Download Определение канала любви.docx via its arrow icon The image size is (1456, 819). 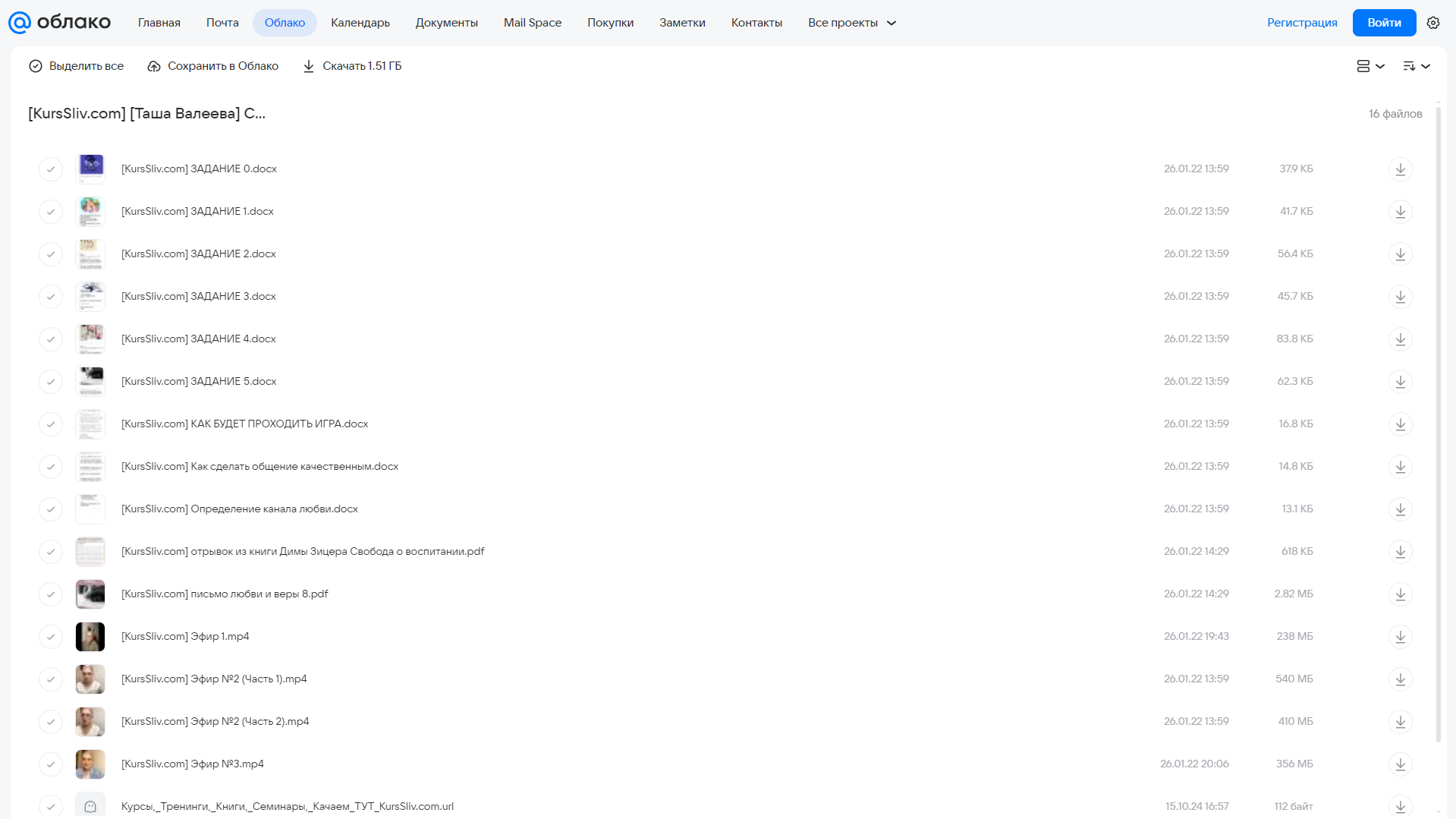[1400, 509]
